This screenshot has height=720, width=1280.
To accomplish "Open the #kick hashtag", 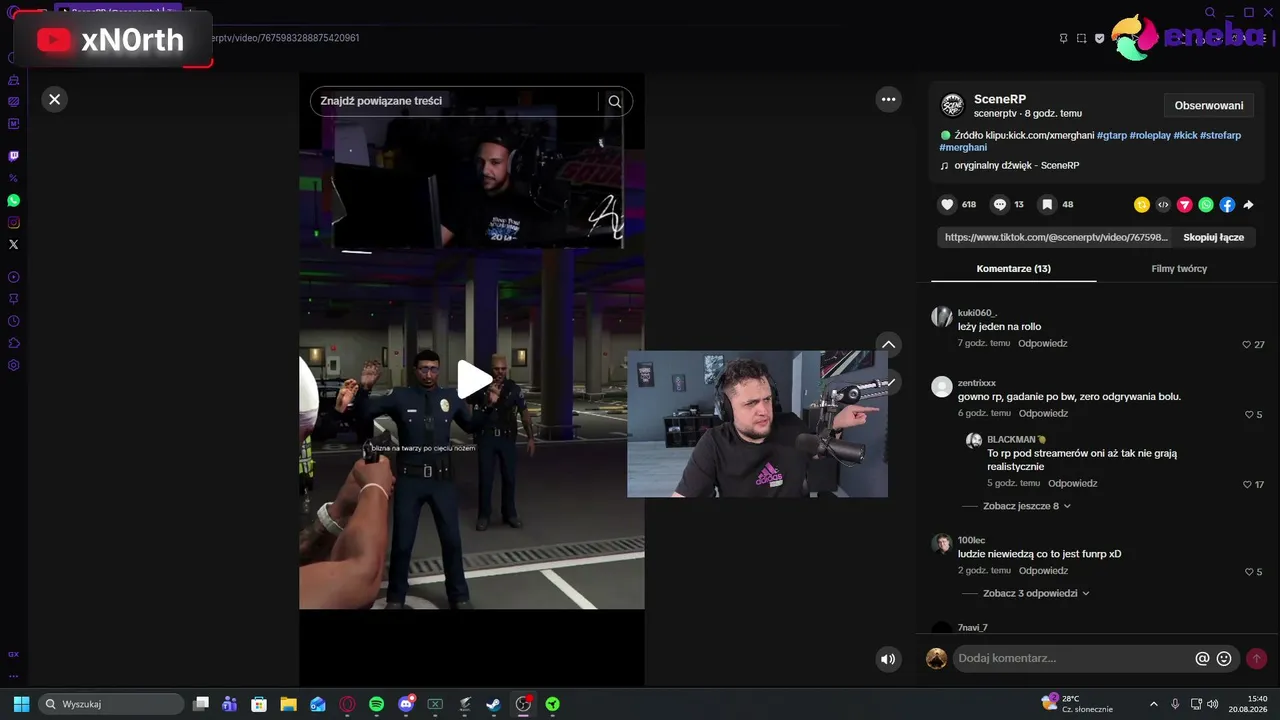I will tap(1185, 135).
